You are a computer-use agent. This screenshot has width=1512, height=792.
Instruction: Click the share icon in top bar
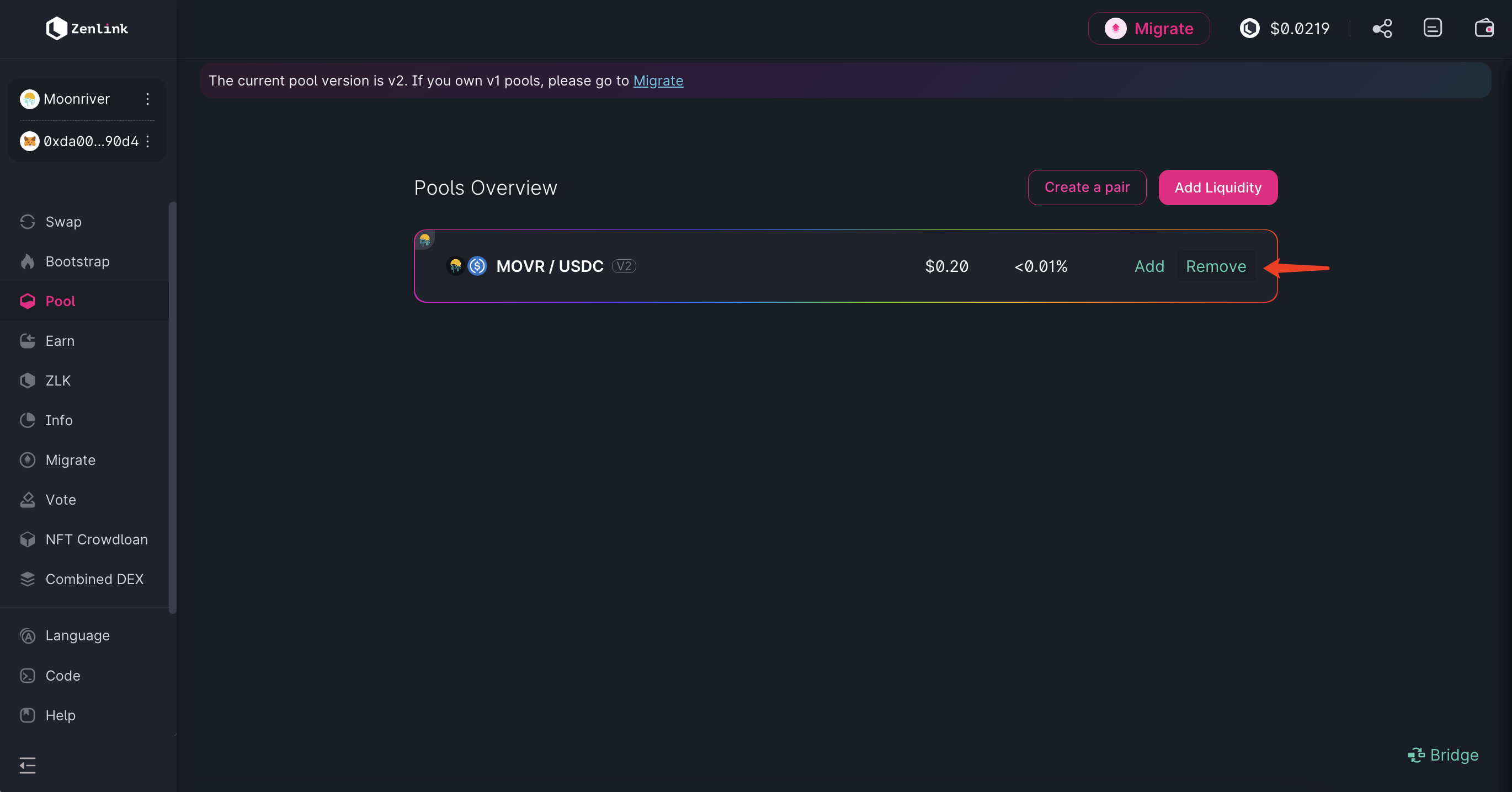pyautogui.click(x=1382, y=28)
